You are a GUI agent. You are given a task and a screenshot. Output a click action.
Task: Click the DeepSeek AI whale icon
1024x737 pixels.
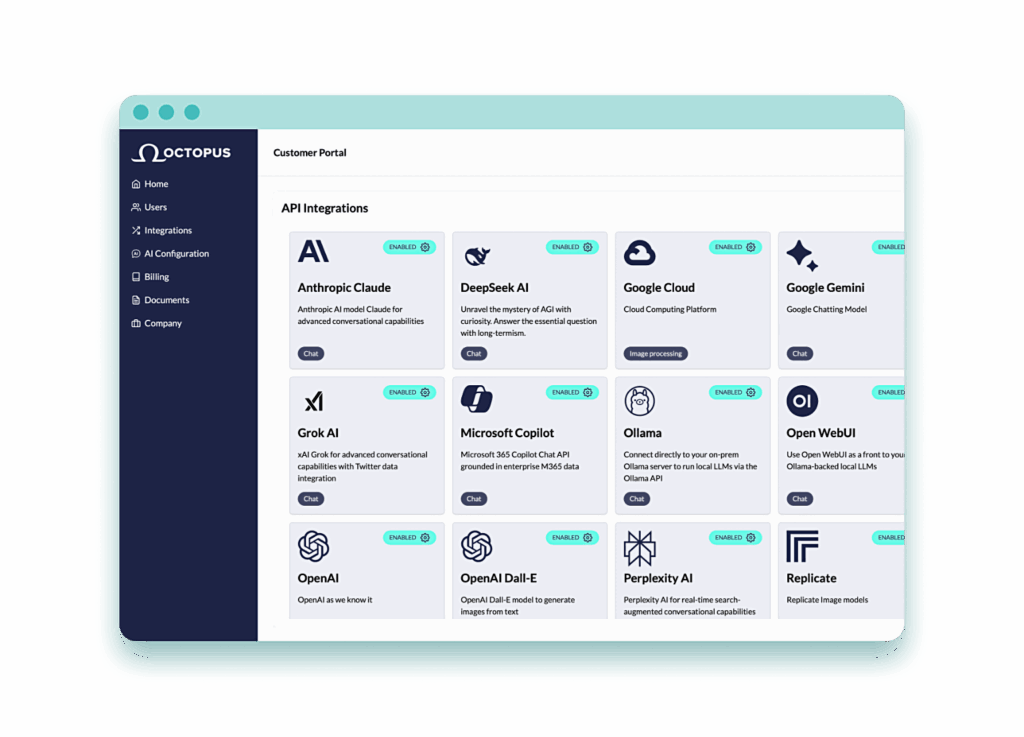point(477,255)
